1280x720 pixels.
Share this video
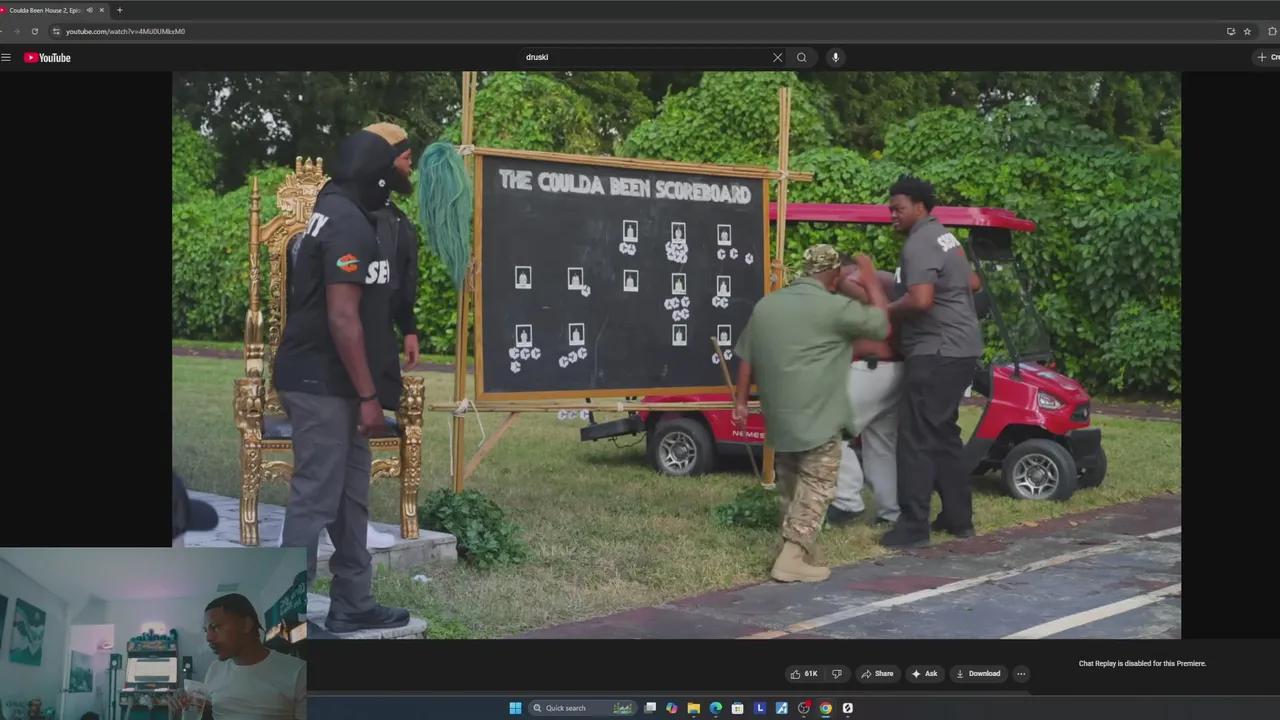point(877,674)
